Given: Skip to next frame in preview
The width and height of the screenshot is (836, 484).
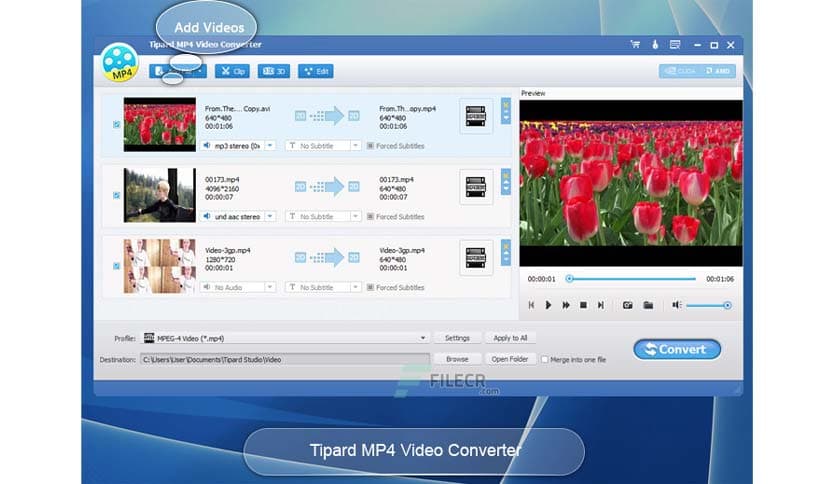Looking at the screenshot, I should (601, 305).
